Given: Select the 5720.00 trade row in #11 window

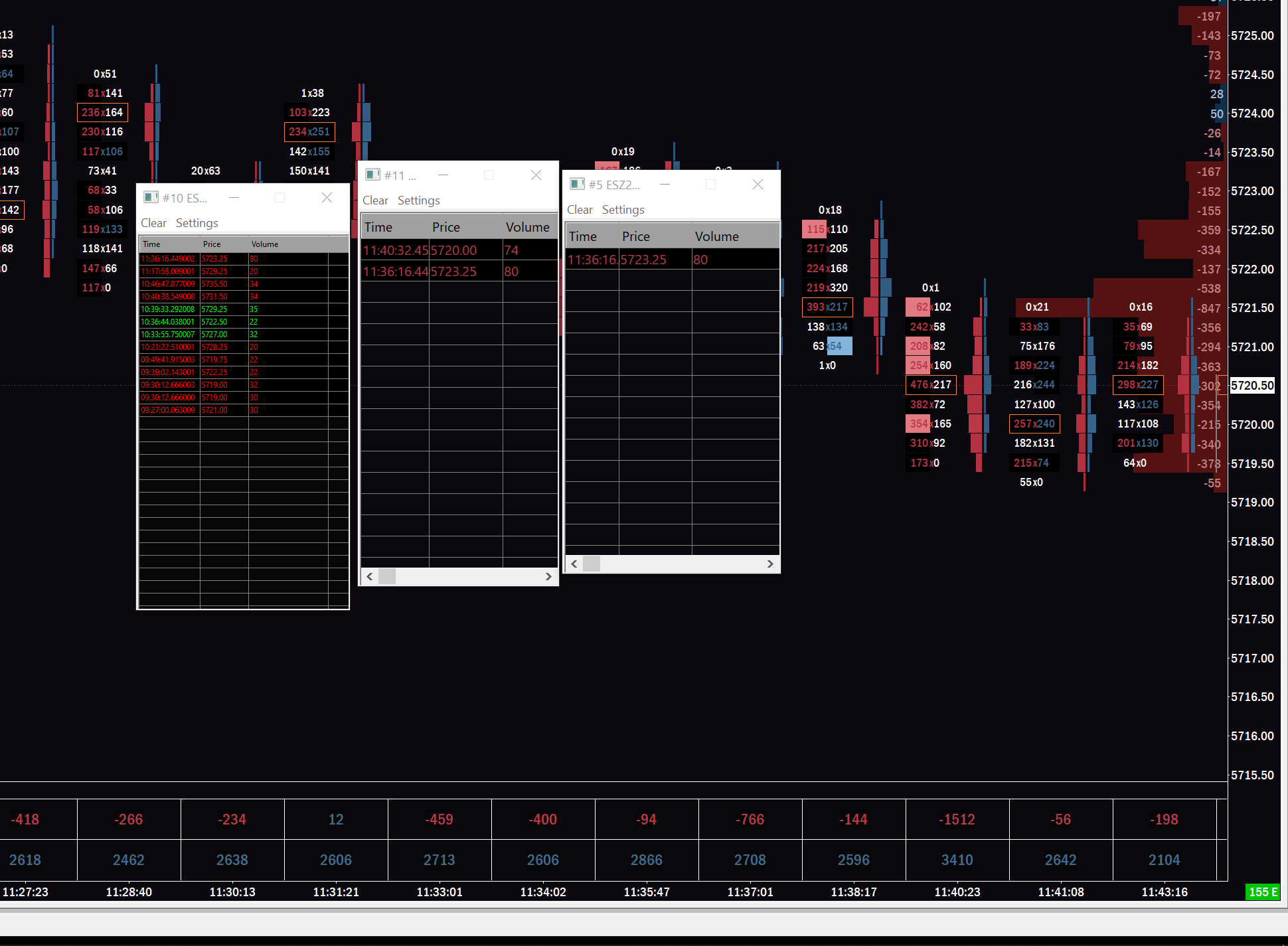Looking at the screenshot, I should [453, 250].
